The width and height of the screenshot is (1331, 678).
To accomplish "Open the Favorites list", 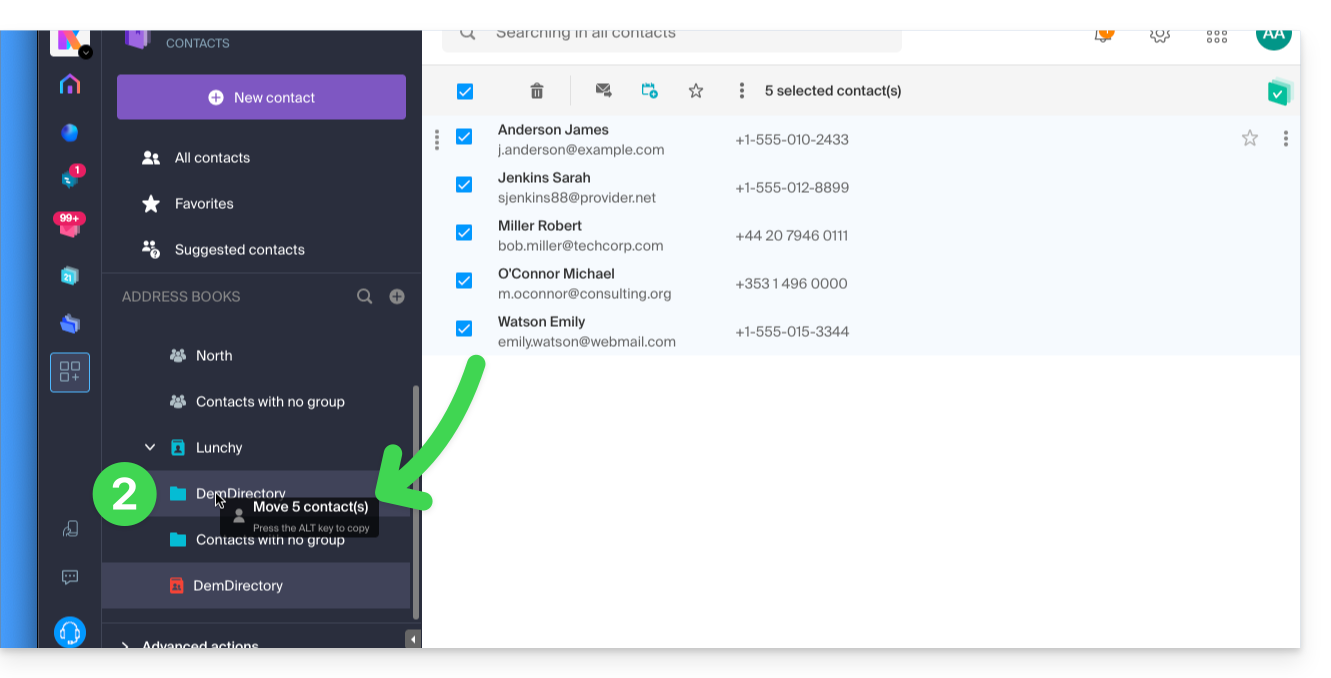I will coord(204,204).
